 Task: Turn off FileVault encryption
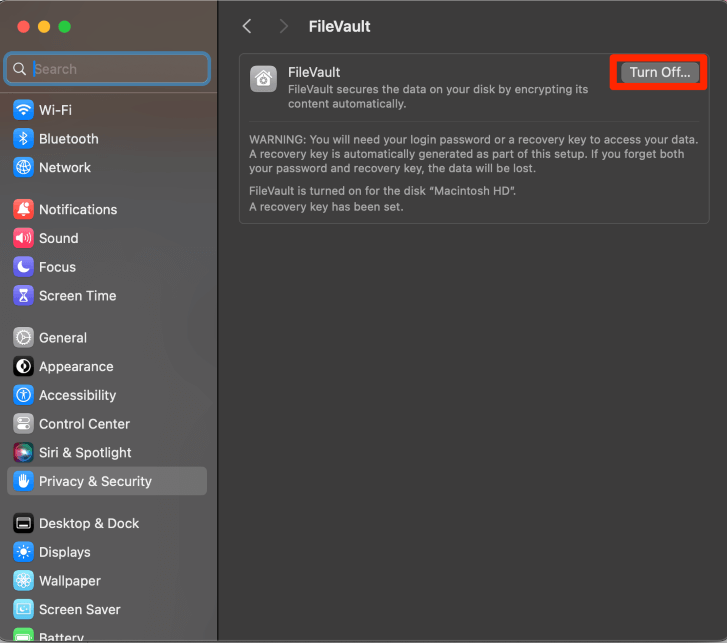coord(659,73)
